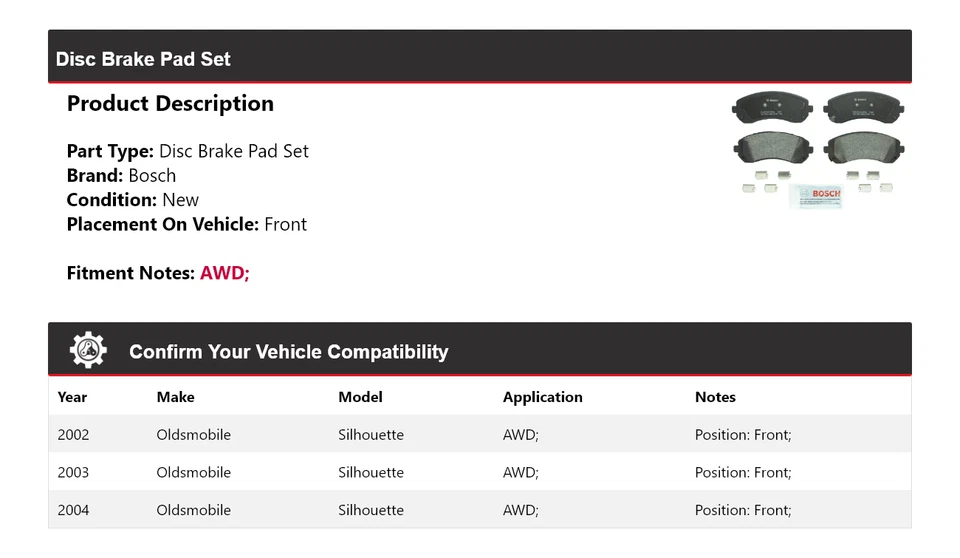Select the 2003 year cell
Viewport: 960px width, 558px height.
(73, 472)
